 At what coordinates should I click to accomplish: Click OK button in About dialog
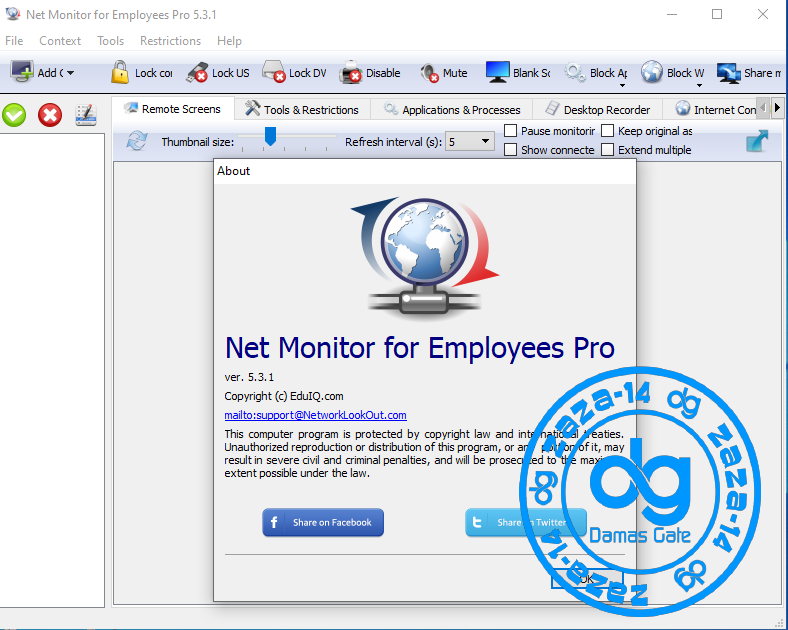(587, 579)
